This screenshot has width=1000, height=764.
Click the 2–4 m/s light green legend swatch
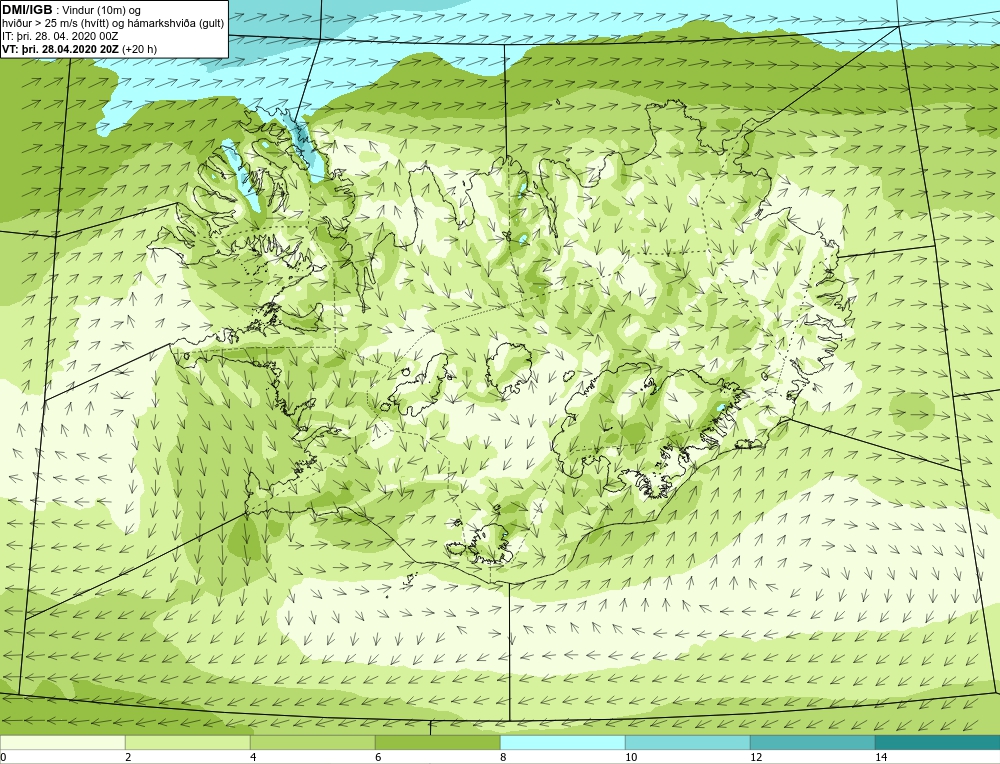(188, 742)
